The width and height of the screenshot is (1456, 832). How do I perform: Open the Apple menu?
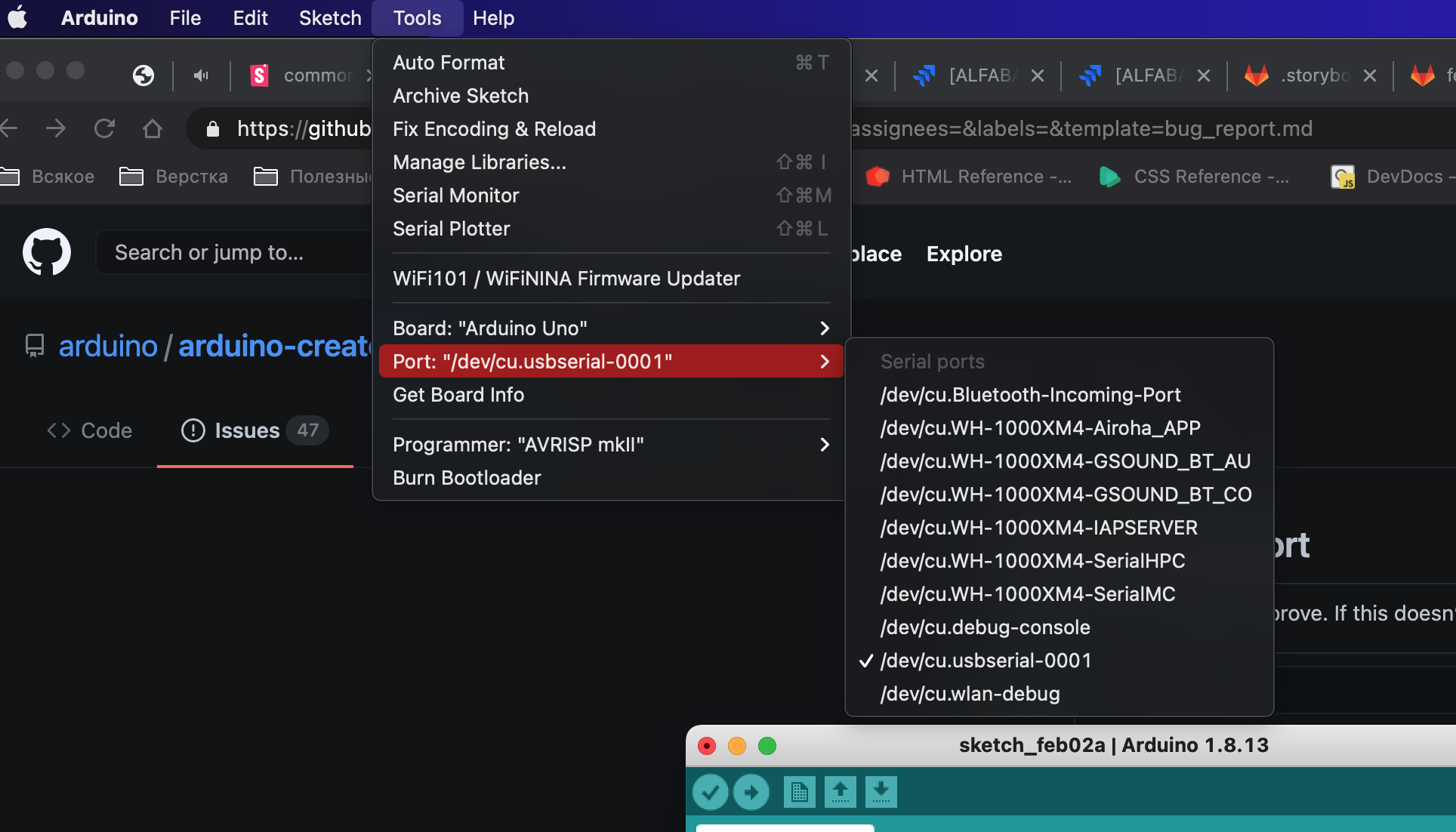pyautogui.click(x=17, y=17)
